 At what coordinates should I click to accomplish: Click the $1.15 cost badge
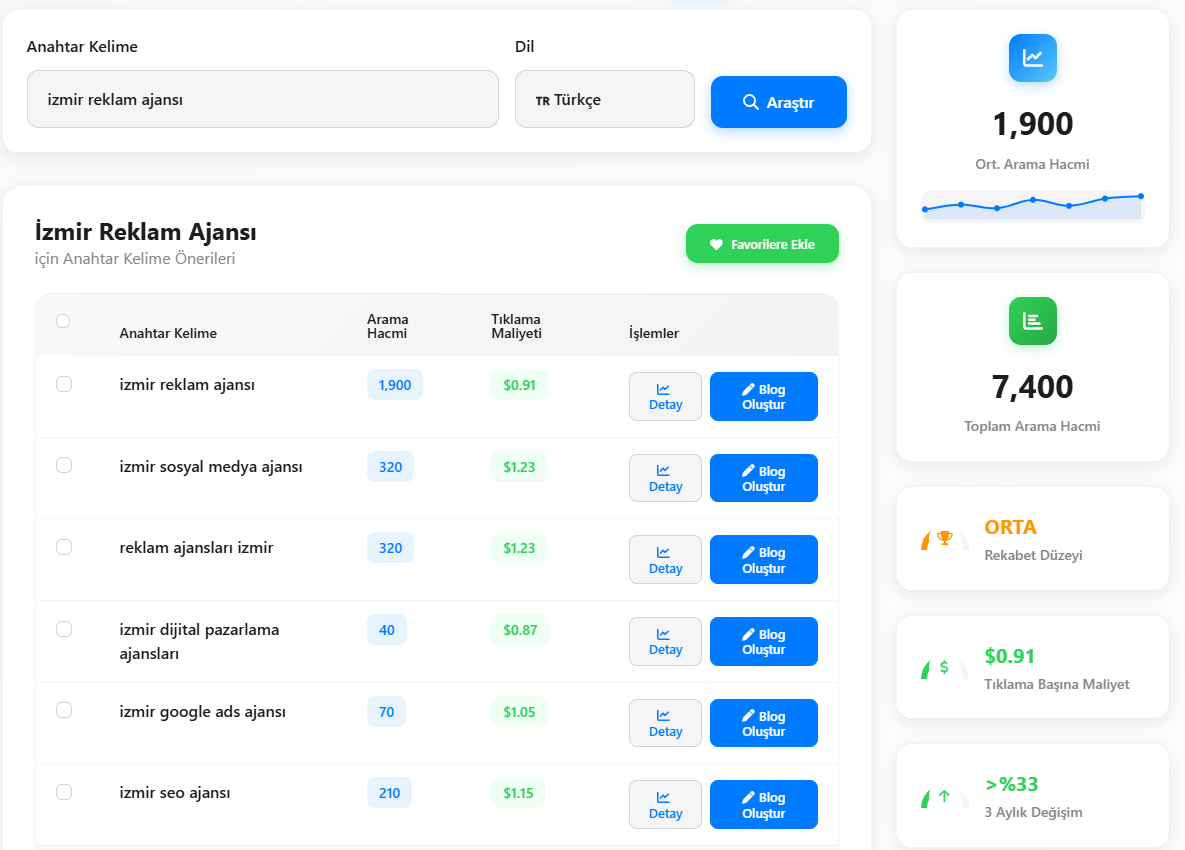pyautogui.click(x=518, y=793)
